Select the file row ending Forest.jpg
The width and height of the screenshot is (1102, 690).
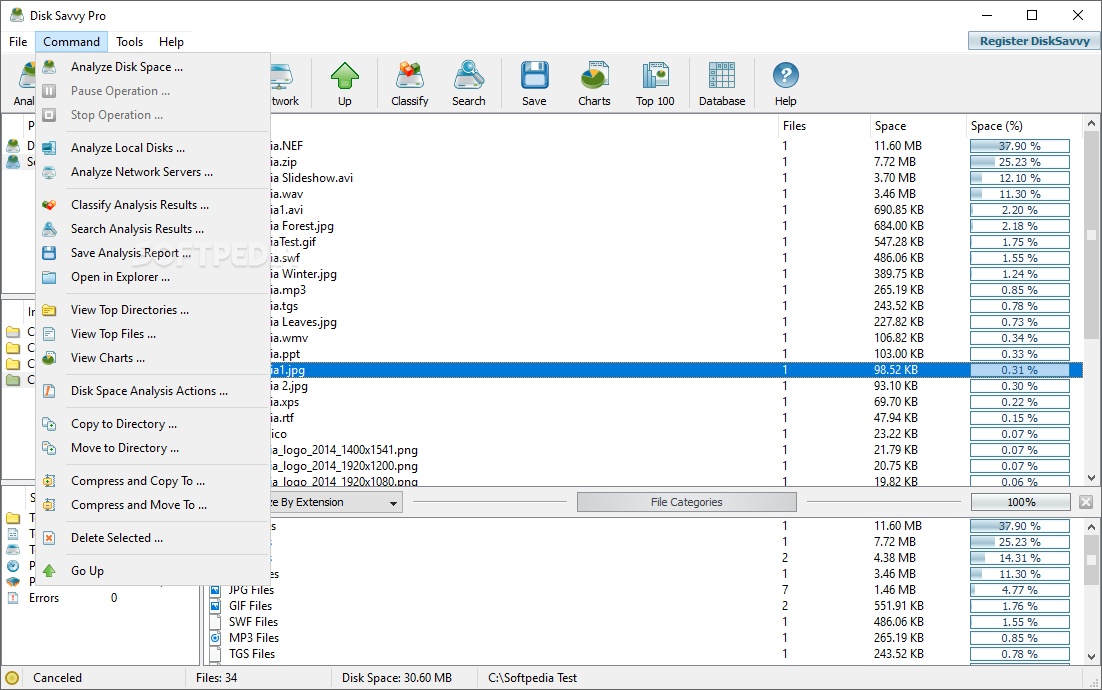tap(676, 226)
